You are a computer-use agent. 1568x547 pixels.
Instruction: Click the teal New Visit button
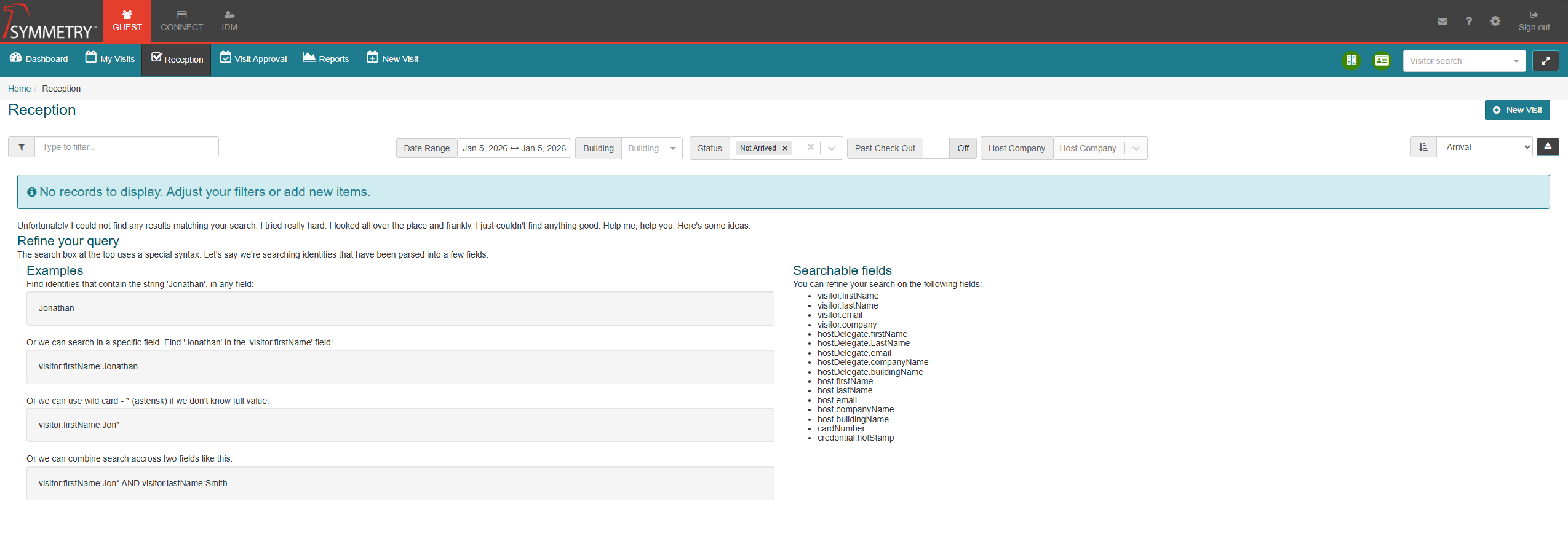pyautogui.click(x=1516, y=110)
